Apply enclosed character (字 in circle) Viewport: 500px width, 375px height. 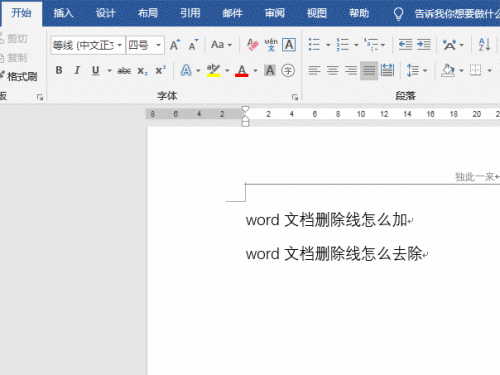pos(288,70)
